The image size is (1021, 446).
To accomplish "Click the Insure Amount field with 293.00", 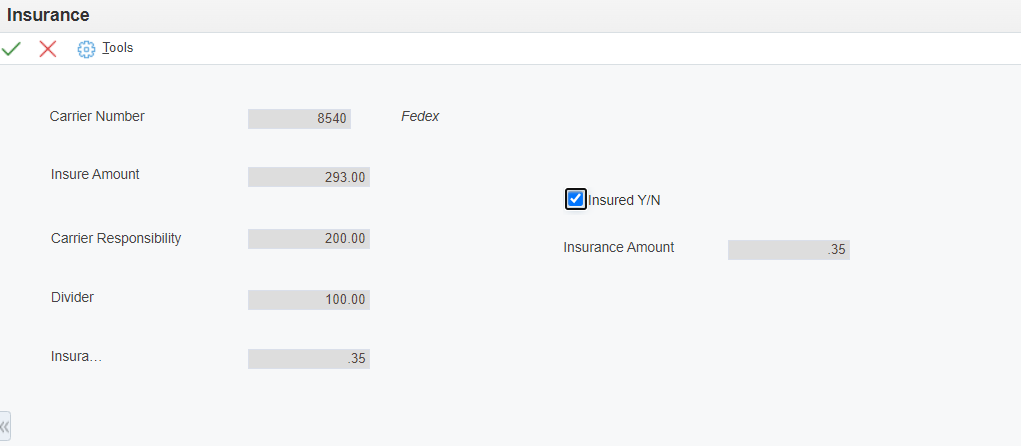I will [x=309, y=177].
